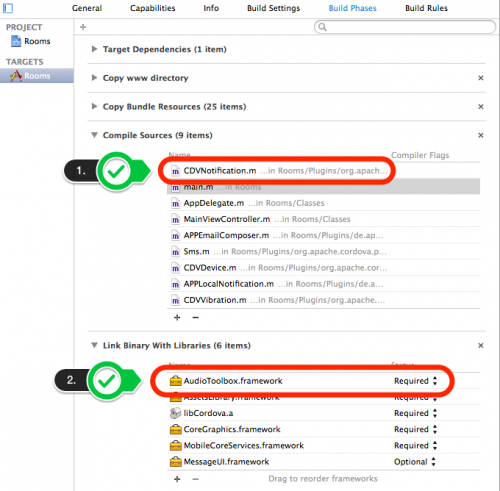The height and width of the screenshot is (491, 500).
Task: Switch to the Build Settings tab
Action: coord(273,8)
